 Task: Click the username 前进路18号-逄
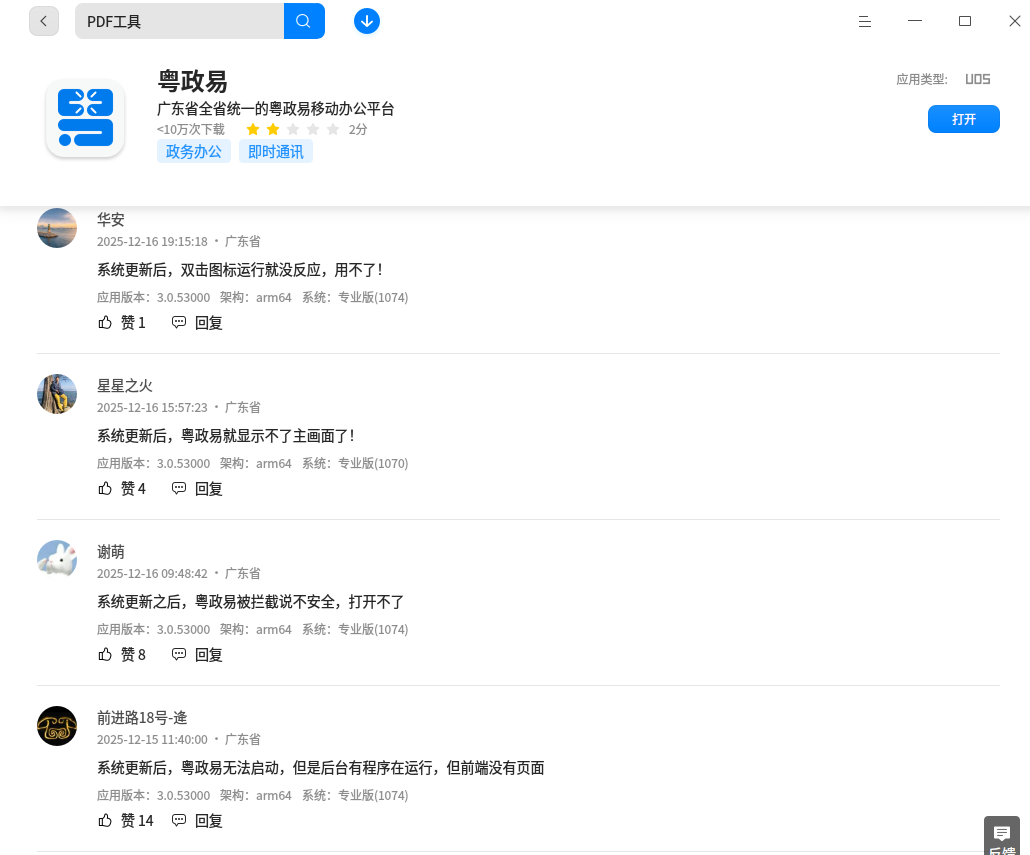click(143, 718)
